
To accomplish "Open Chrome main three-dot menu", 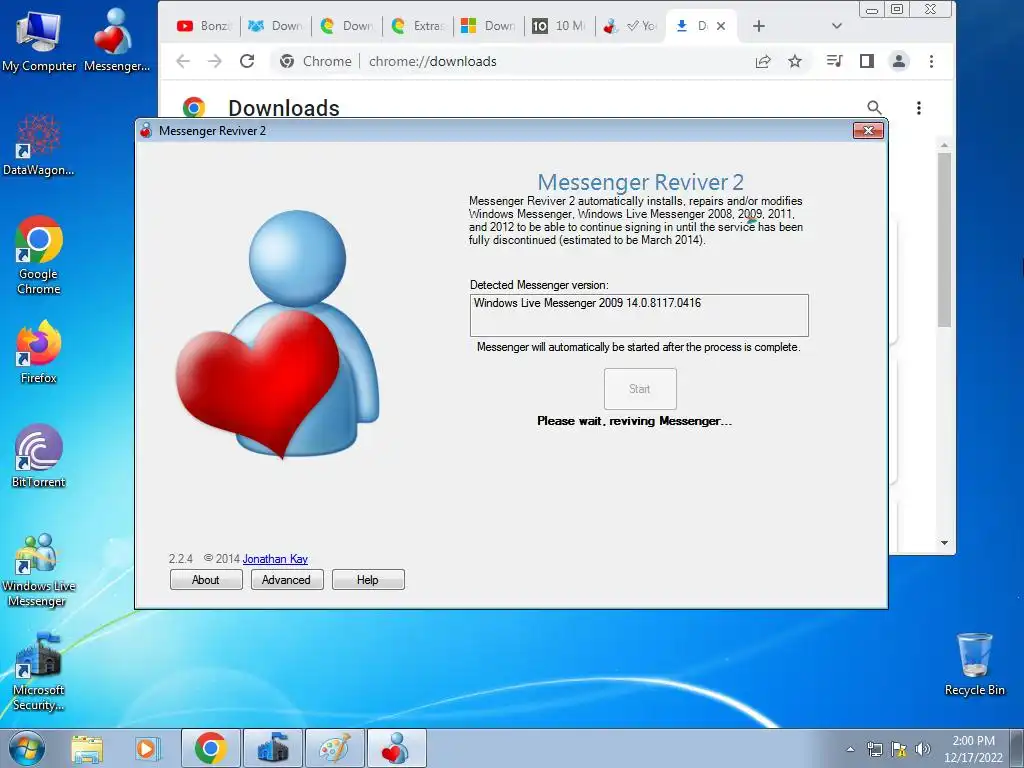I will tap(931, 61).
